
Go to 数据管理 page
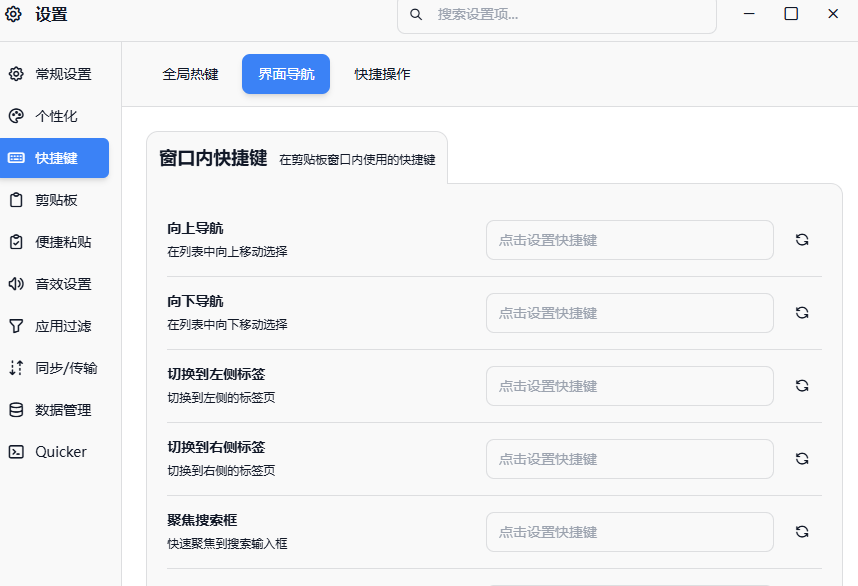click(55, 410)
